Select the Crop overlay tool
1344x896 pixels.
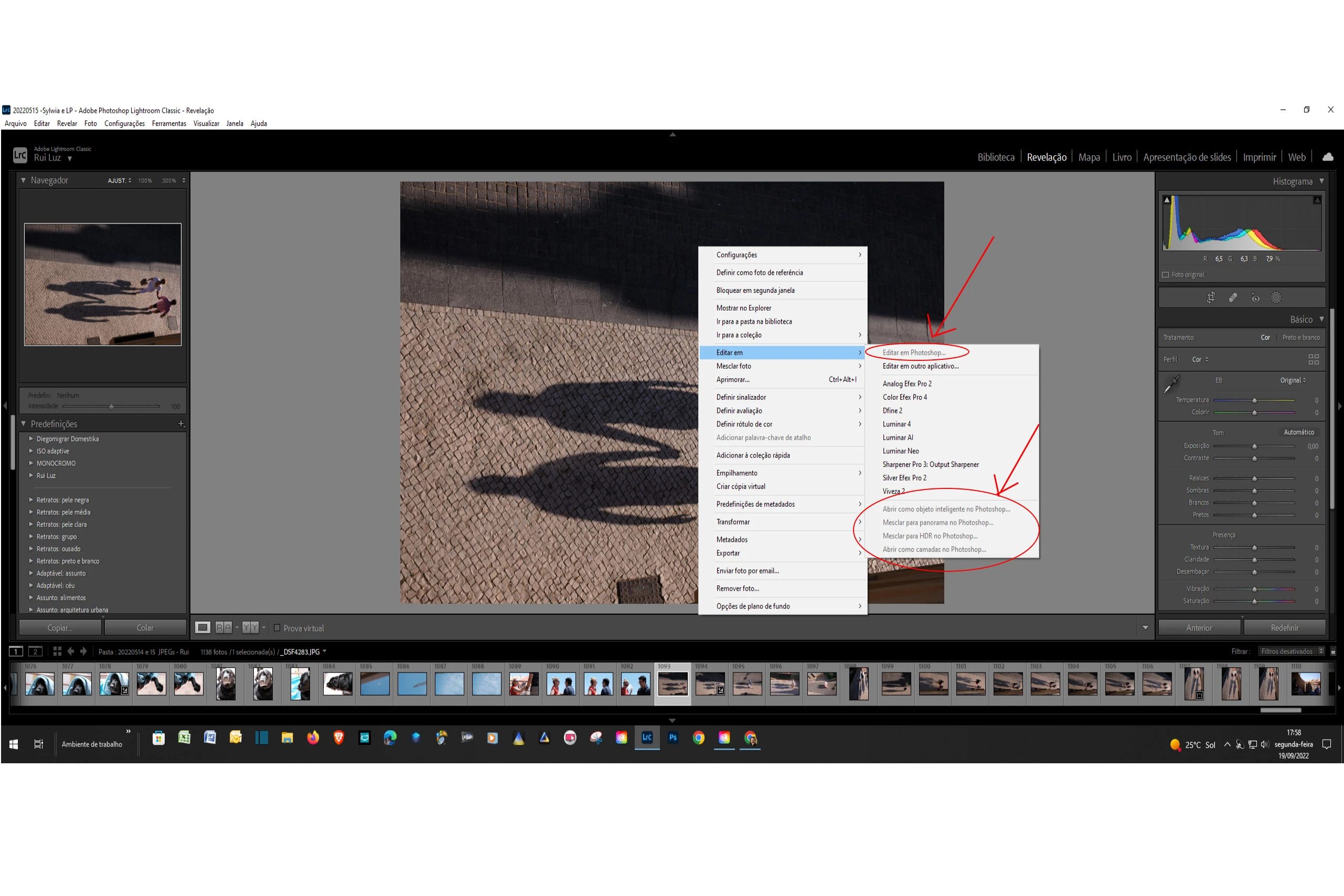1210,298
